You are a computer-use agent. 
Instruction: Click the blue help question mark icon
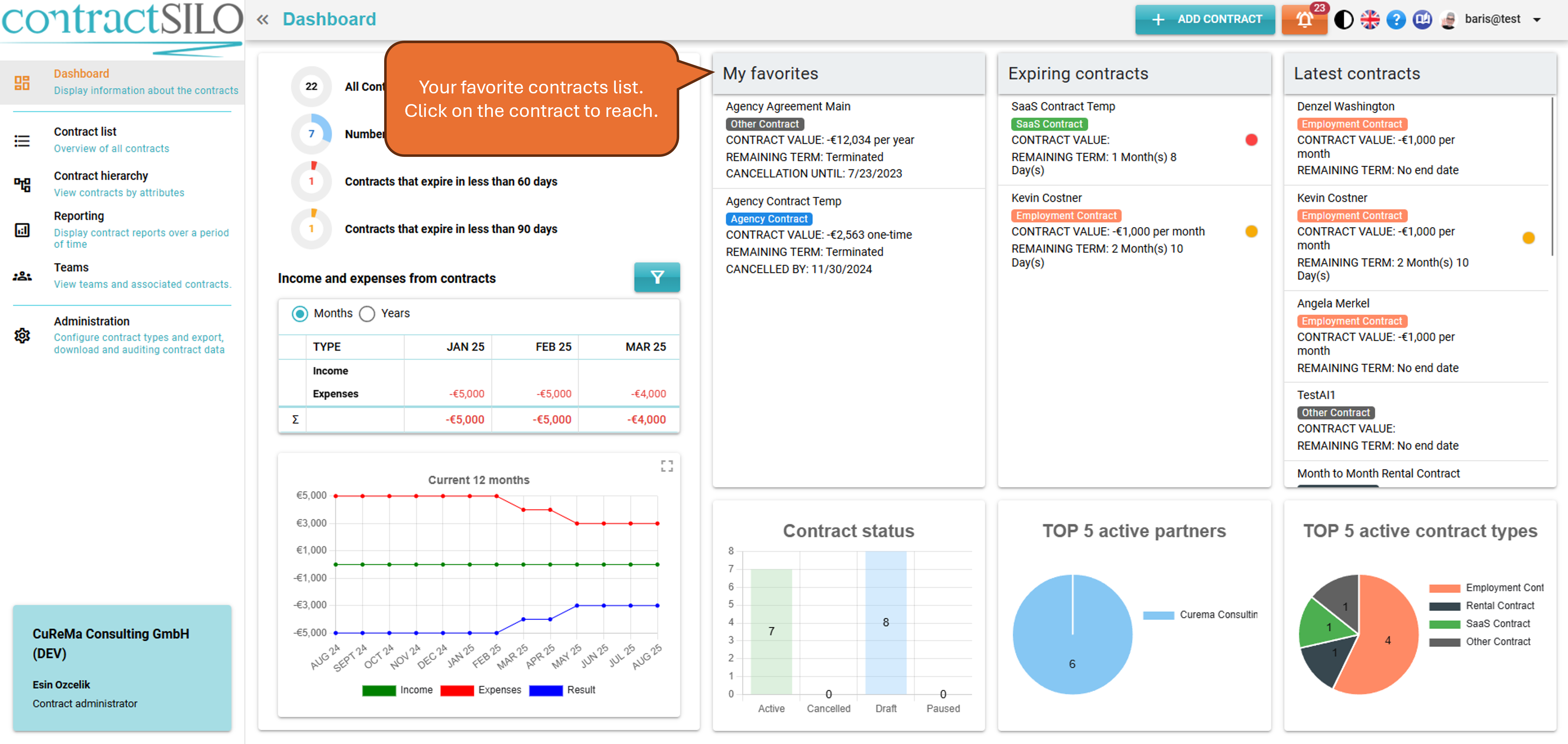[x=1396, y=20]
